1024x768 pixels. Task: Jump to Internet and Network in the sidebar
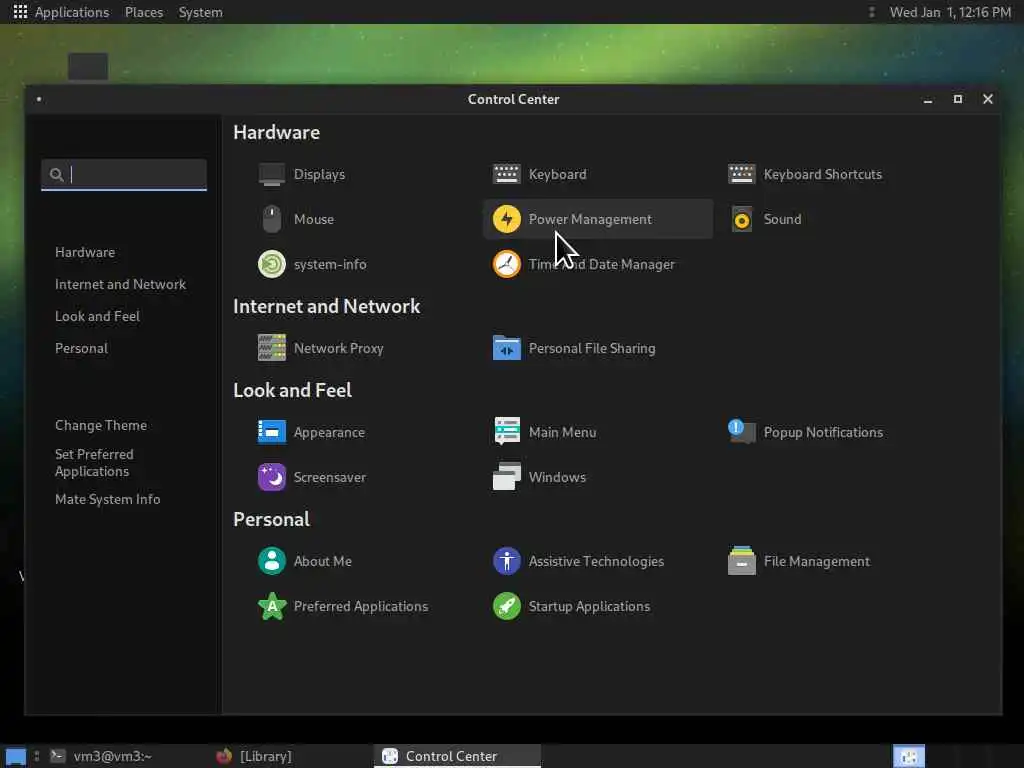120,284
